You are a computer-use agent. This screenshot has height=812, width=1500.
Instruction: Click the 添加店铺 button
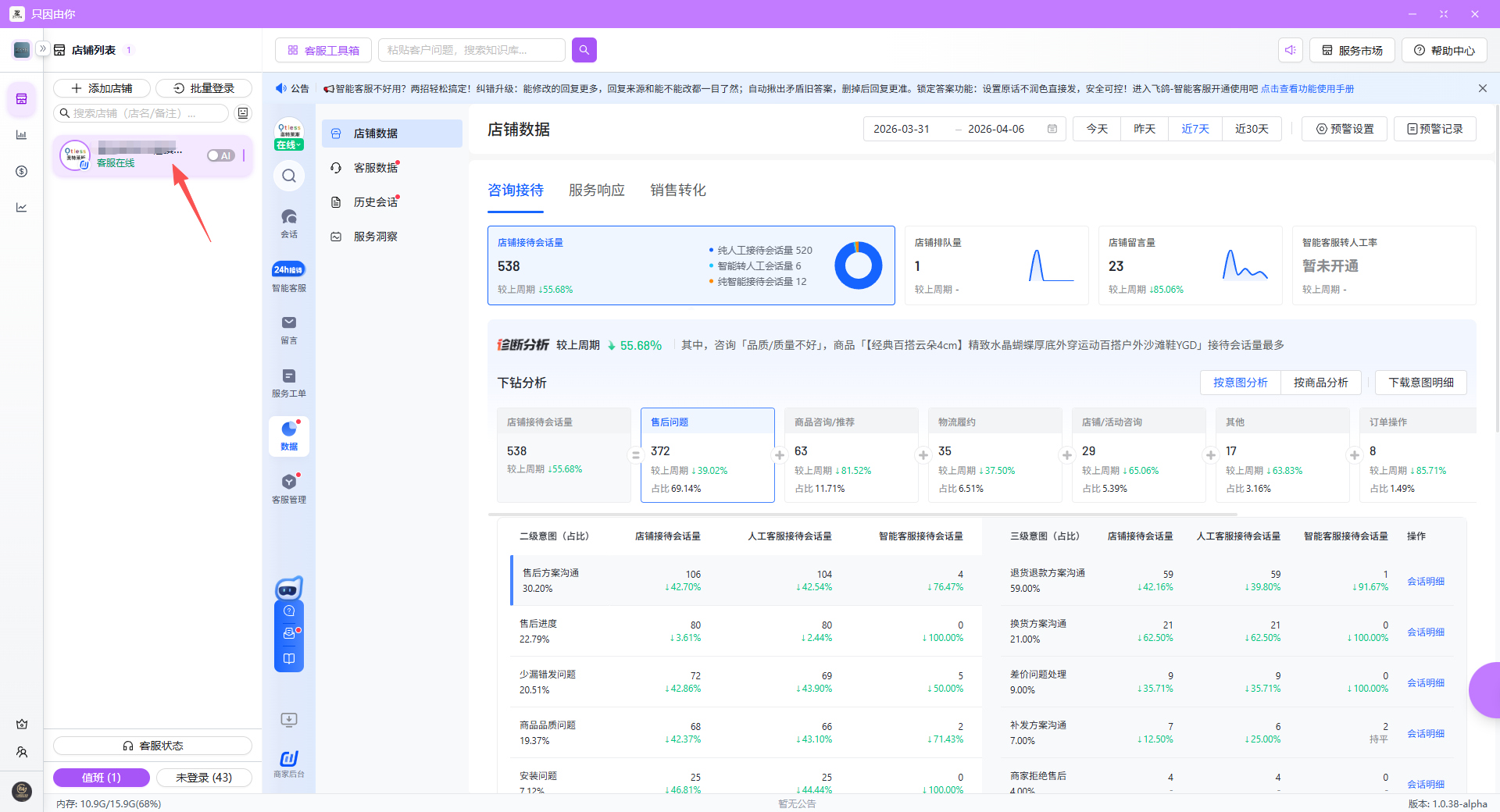pyautogui.click(x=102, y=88)
